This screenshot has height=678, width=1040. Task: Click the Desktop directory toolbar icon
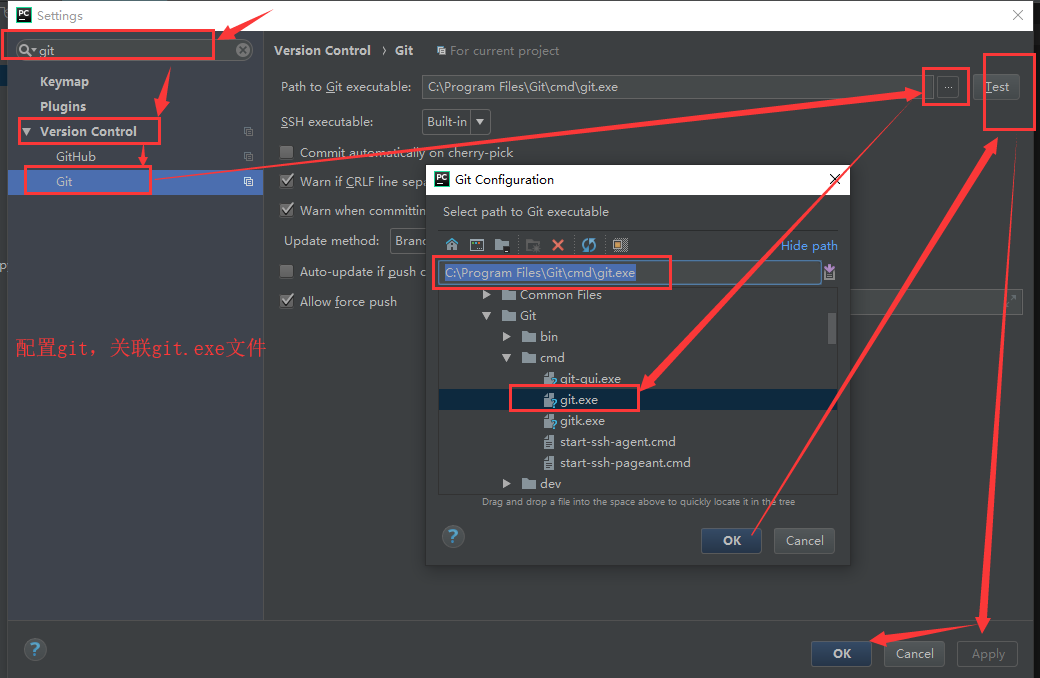click(x=477, y=245)
